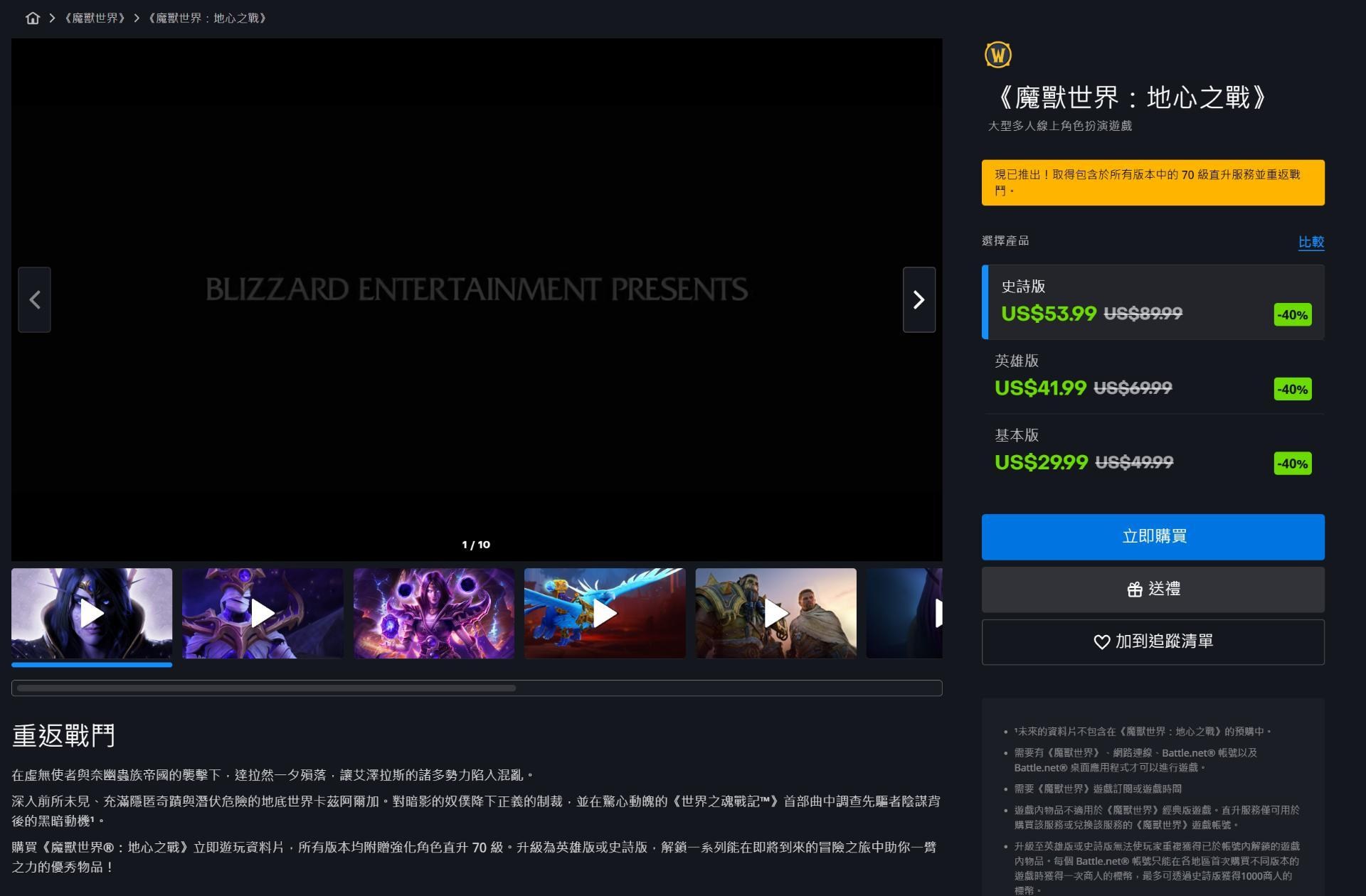Play the first thumbnail with elf face
This screenshot has height=896, width=1366.
(92, 613)
